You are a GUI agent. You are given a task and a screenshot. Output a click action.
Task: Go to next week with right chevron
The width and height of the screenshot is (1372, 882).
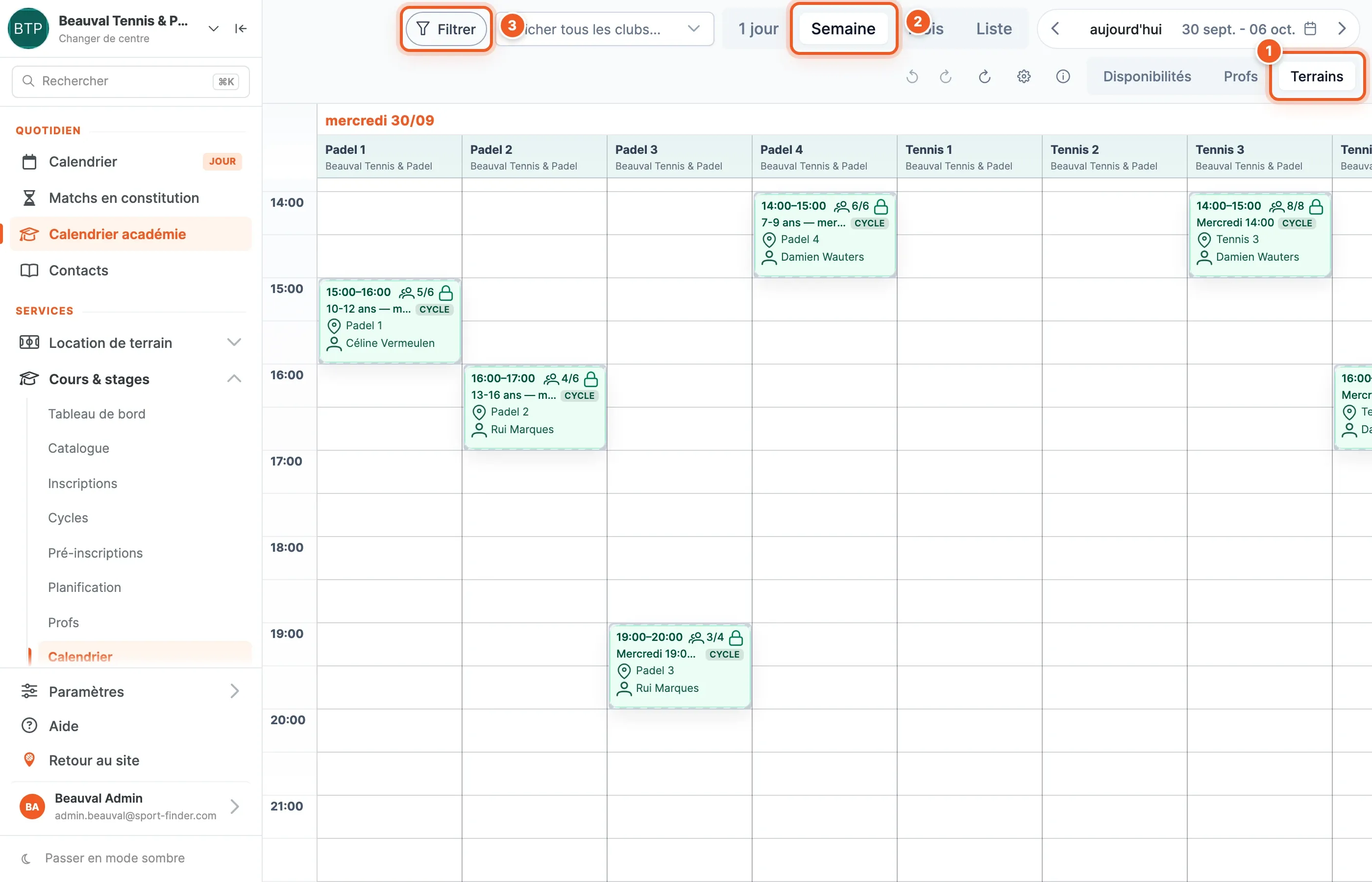pyautogui.click(x=1341, y=28)
